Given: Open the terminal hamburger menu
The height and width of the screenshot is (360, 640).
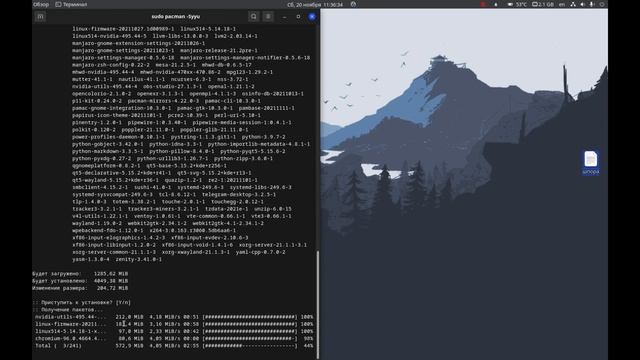Looking at the screenshot, I should pyautogui.click(x=268, y=17).
